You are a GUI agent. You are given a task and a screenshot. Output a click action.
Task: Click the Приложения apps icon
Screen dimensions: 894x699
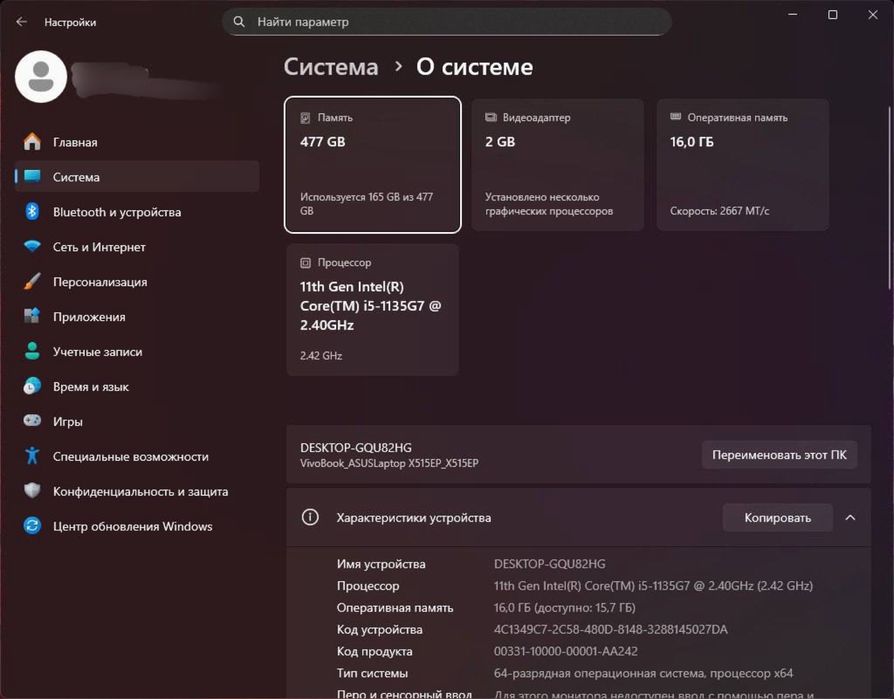tap(32, 316)
